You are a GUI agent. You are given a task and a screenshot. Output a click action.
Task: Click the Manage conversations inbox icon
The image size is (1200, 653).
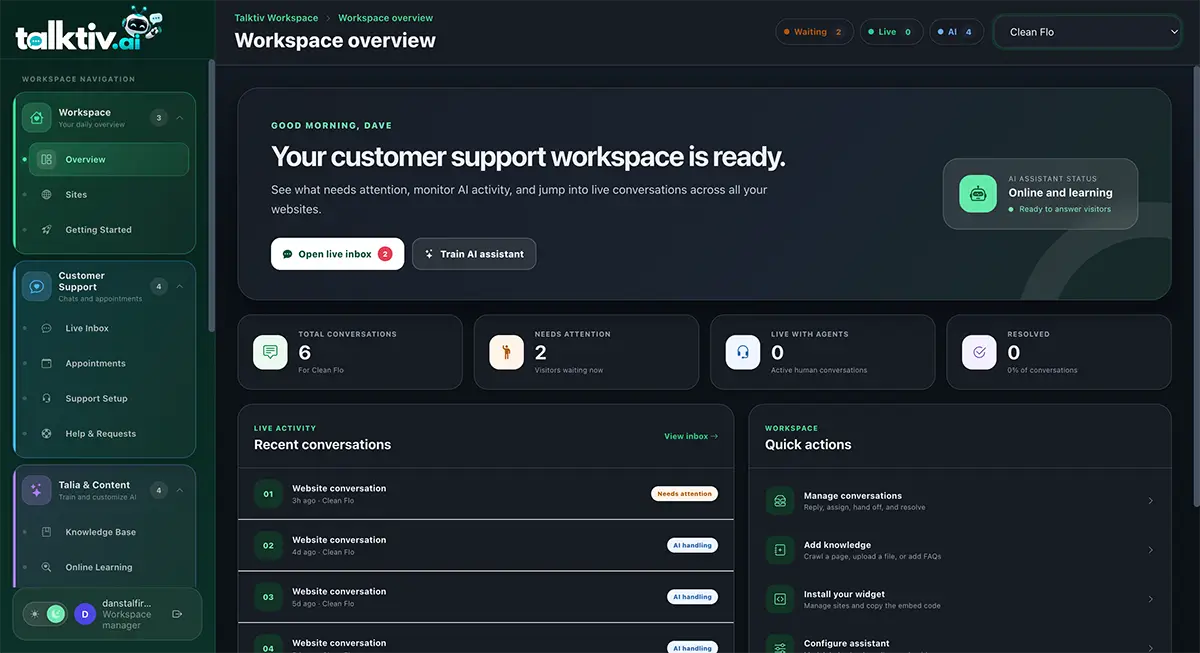(780, 501)
